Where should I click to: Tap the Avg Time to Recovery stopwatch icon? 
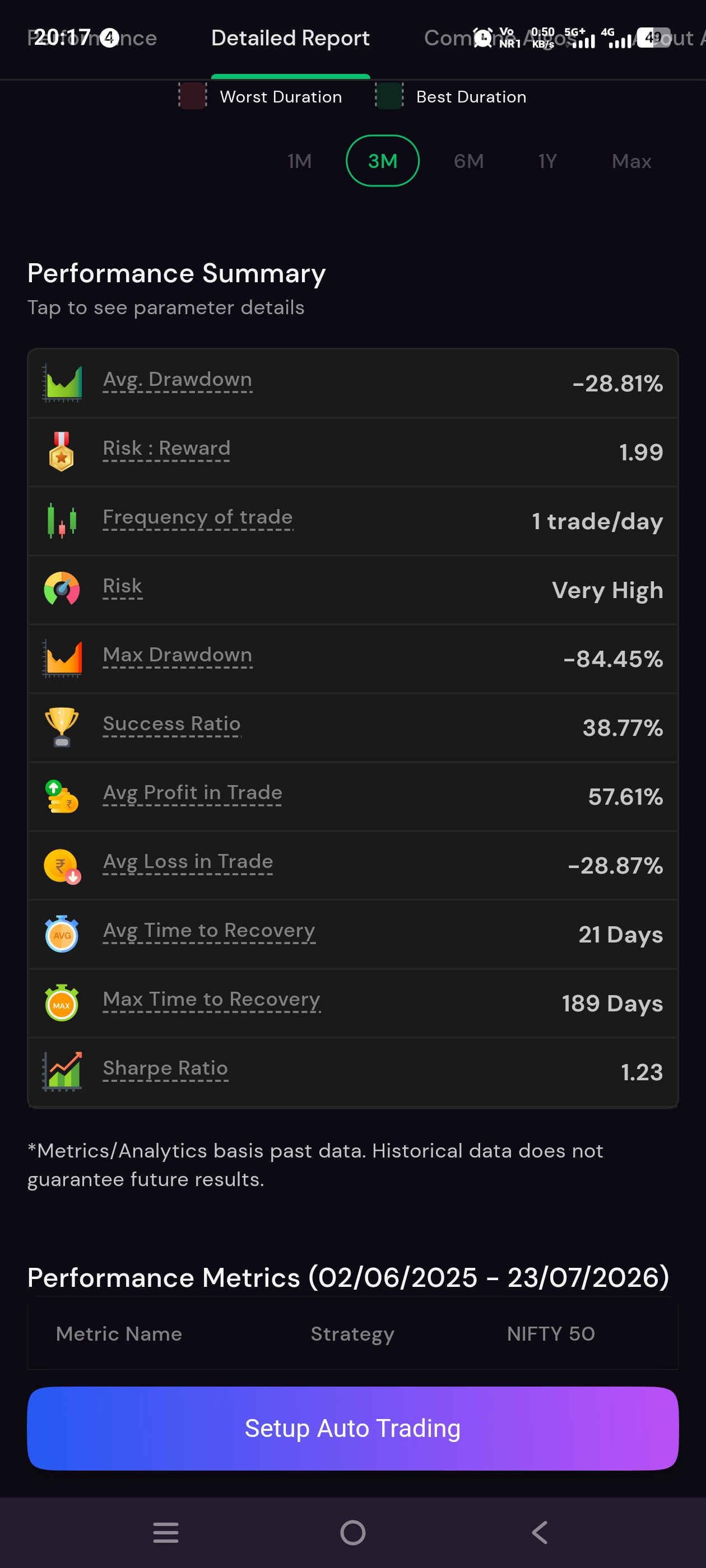62,934
